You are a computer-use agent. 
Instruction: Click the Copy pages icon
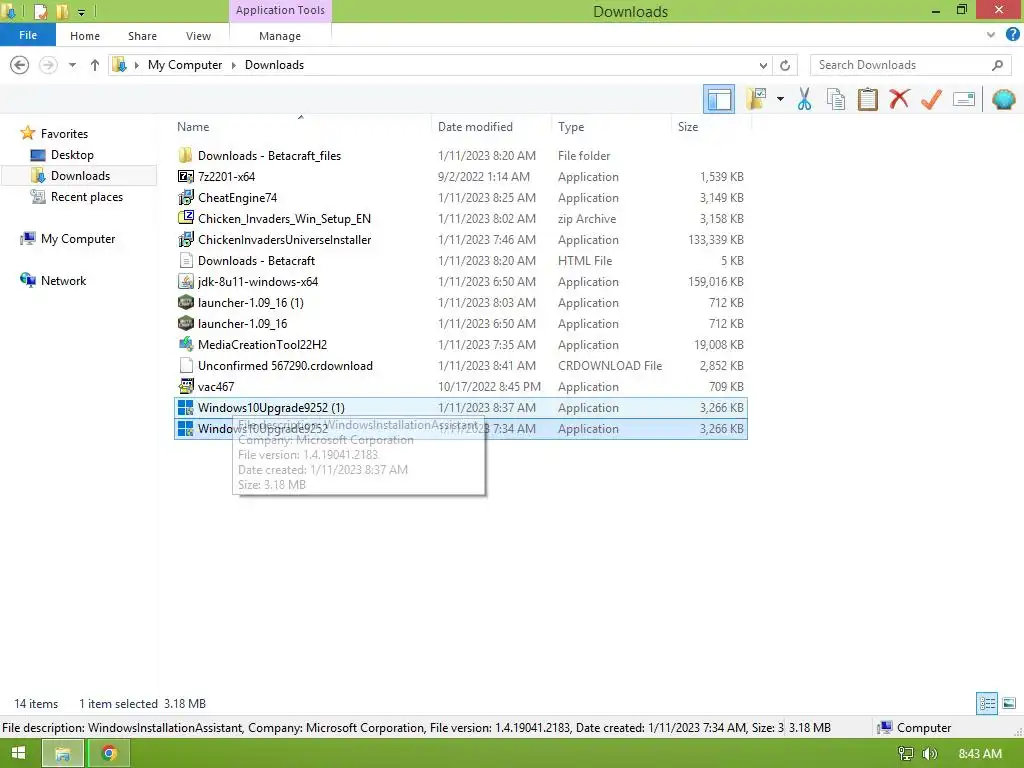pyautogui.click(x=835, y=99)
